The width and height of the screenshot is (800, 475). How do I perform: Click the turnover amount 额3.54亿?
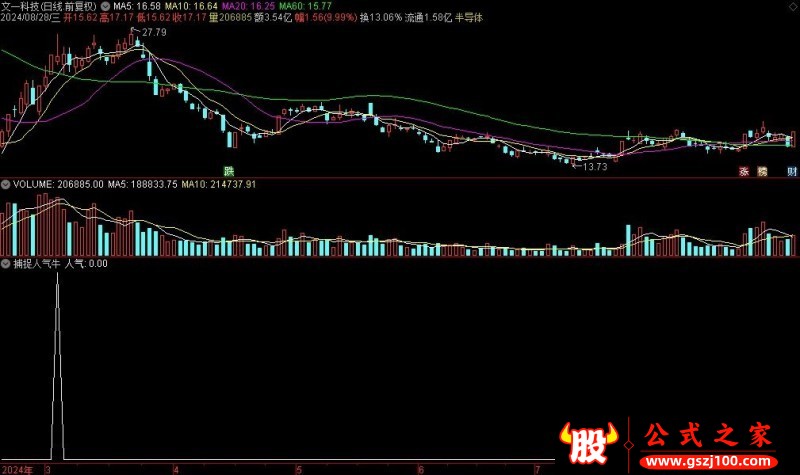273,18
